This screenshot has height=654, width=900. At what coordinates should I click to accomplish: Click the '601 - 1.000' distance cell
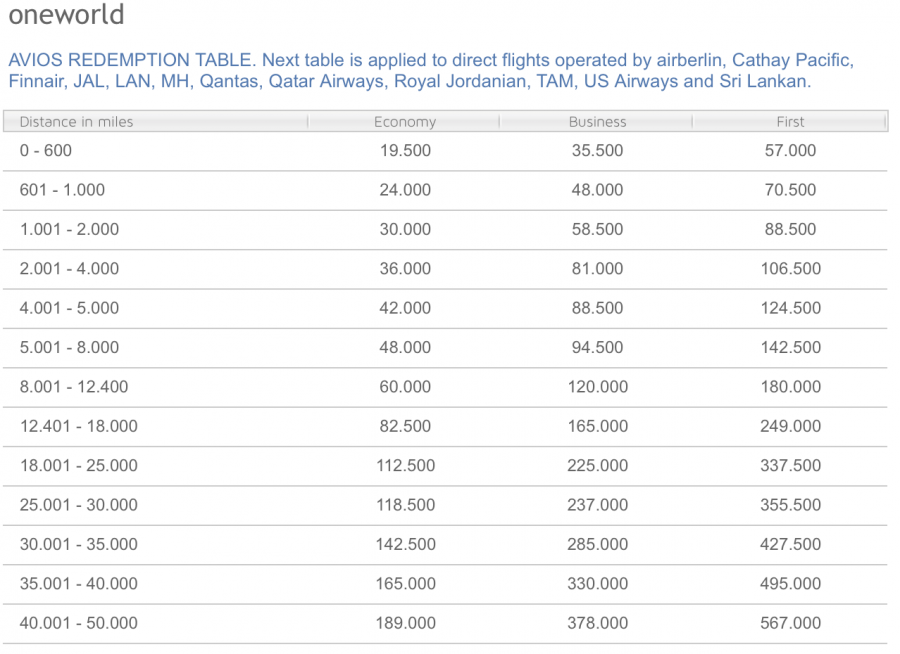(x=62, y=190)
